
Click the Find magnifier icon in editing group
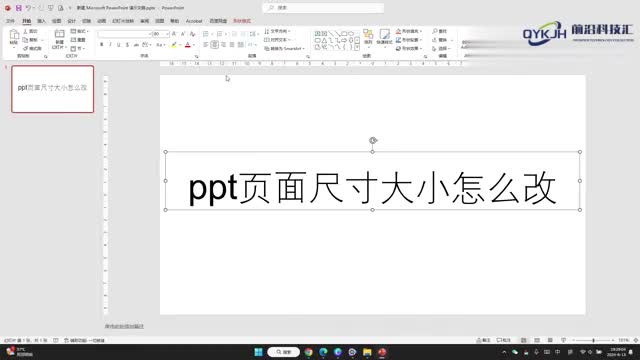(x=435, y=31)
